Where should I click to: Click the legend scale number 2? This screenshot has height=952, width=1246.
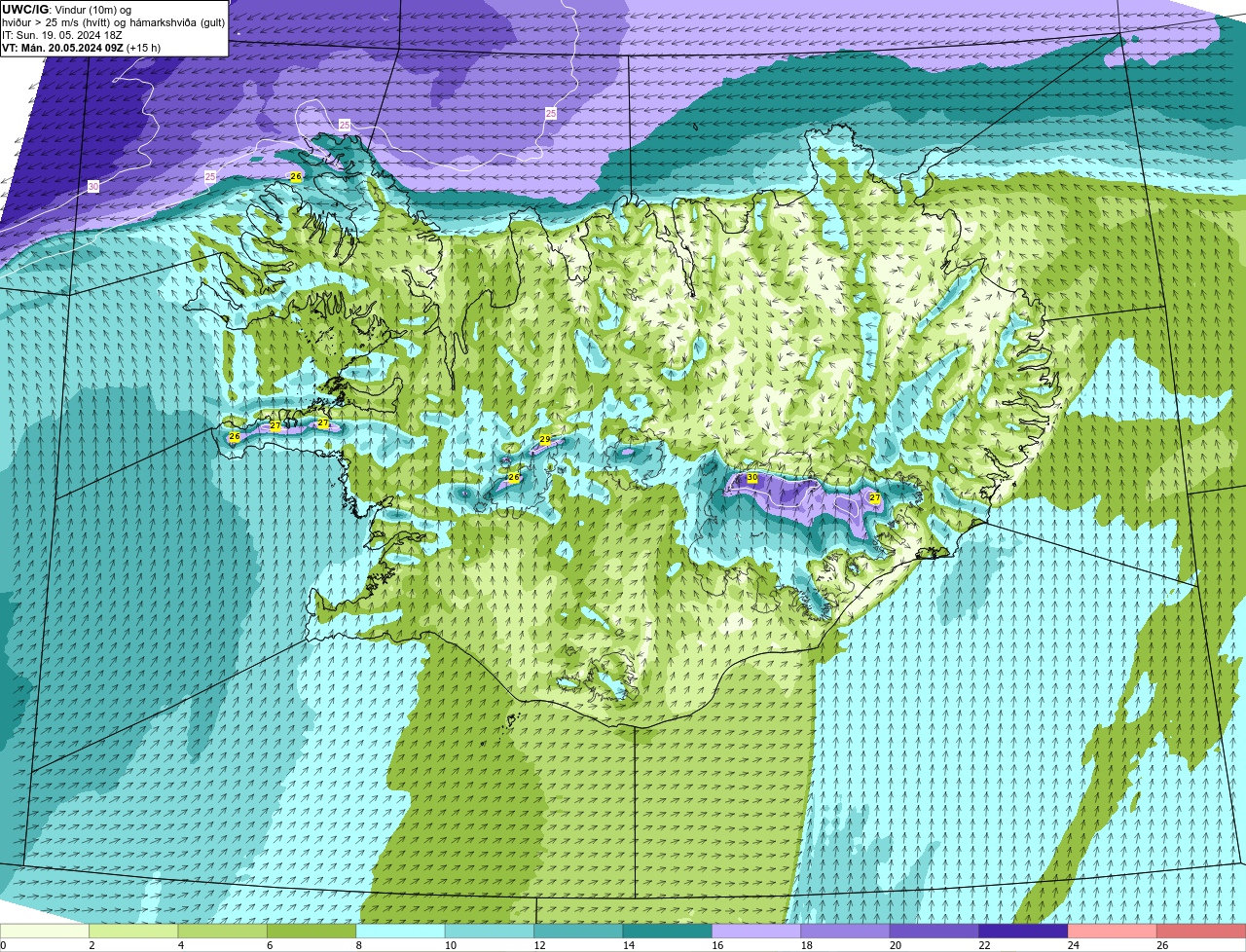[92, 944]
